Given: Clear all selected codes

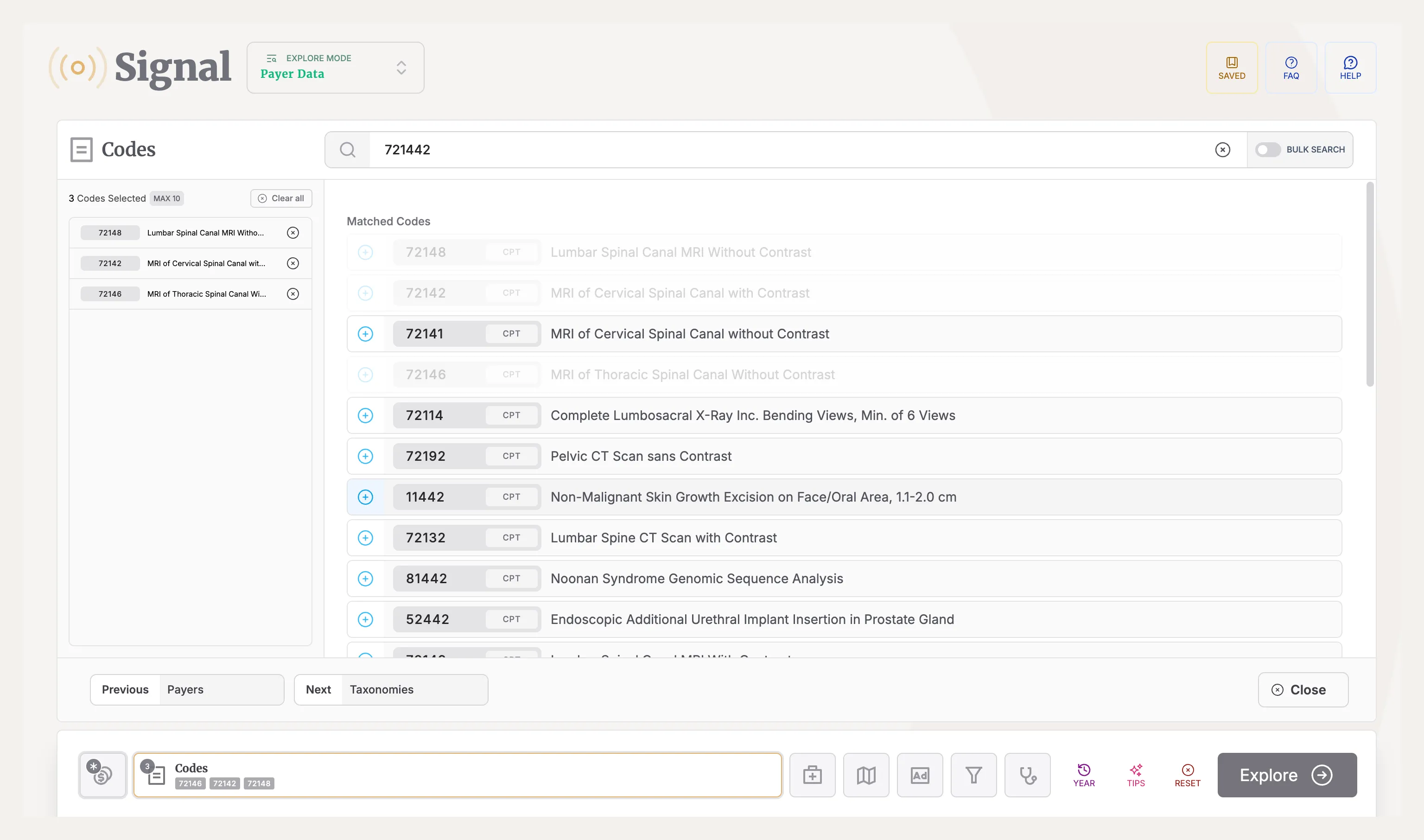Looking at the screenshot, I should (281, 198).
